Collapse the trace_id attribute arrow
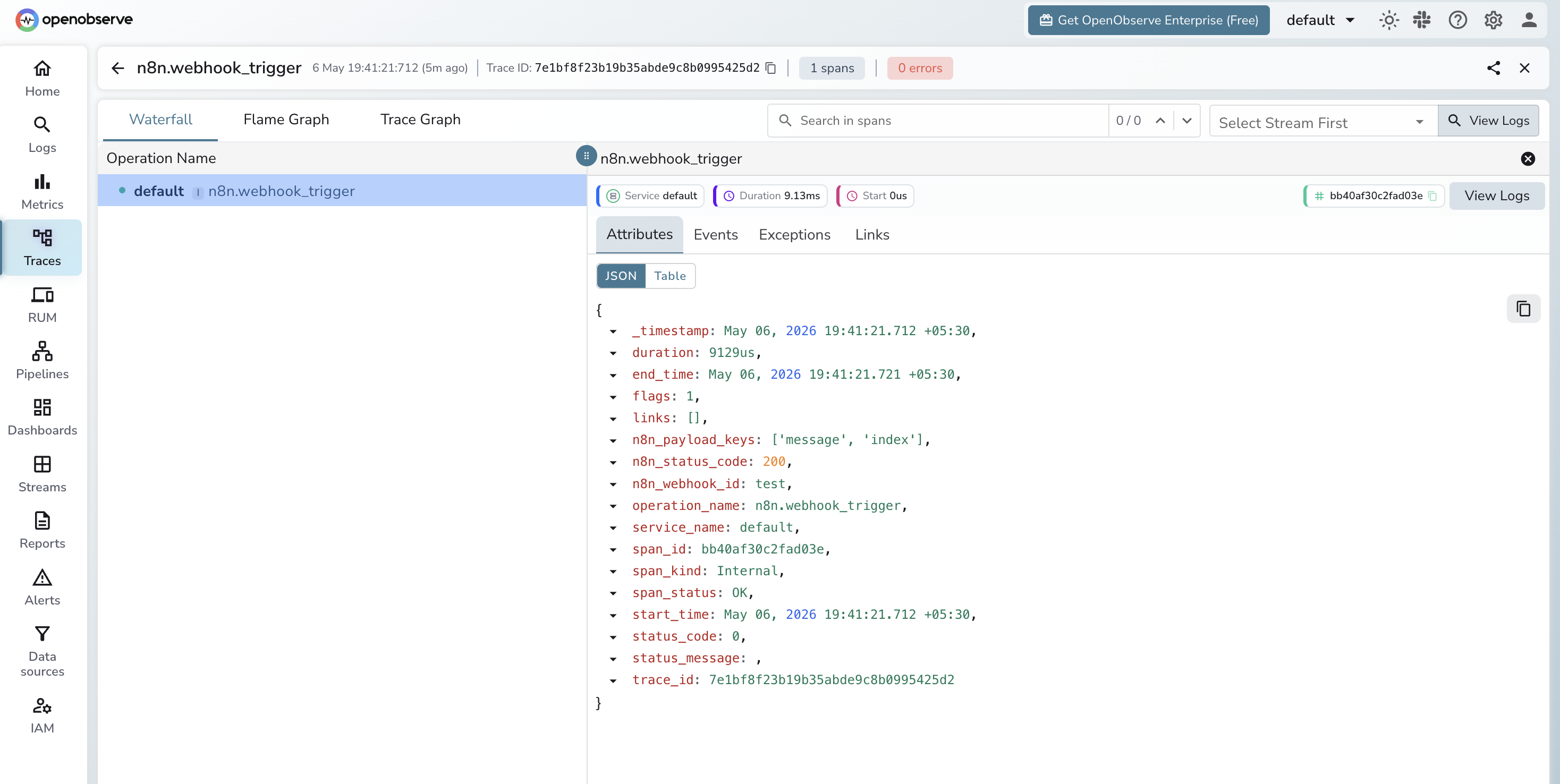Viewport: 1560px width, 784px height. pos(613,681)
